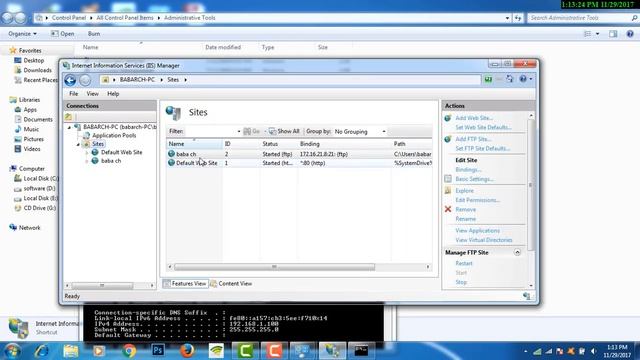
Task: Click the Edit Permissions action link
Action: click(478, 200)
